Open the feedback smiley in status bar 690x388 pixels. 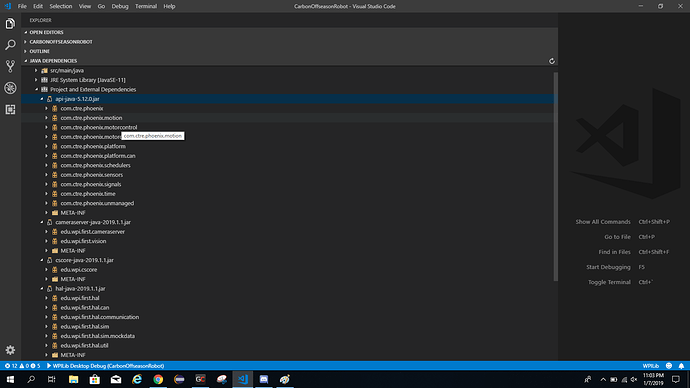coord(669,366)
